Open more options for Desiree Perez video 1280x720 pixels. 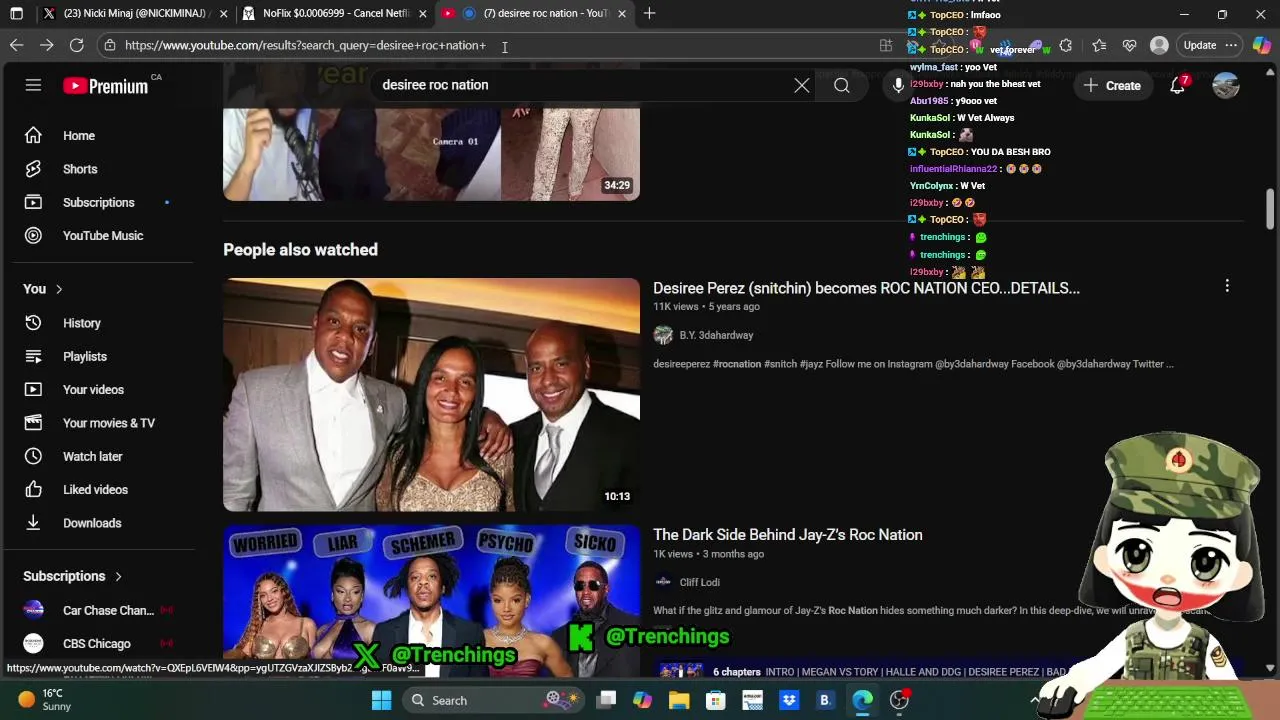tap(1227, 287)
